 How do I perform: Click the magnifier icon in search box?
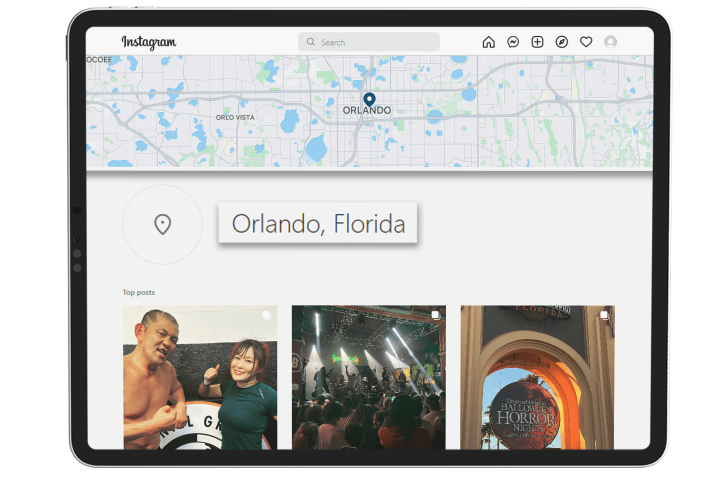(311, 42)
